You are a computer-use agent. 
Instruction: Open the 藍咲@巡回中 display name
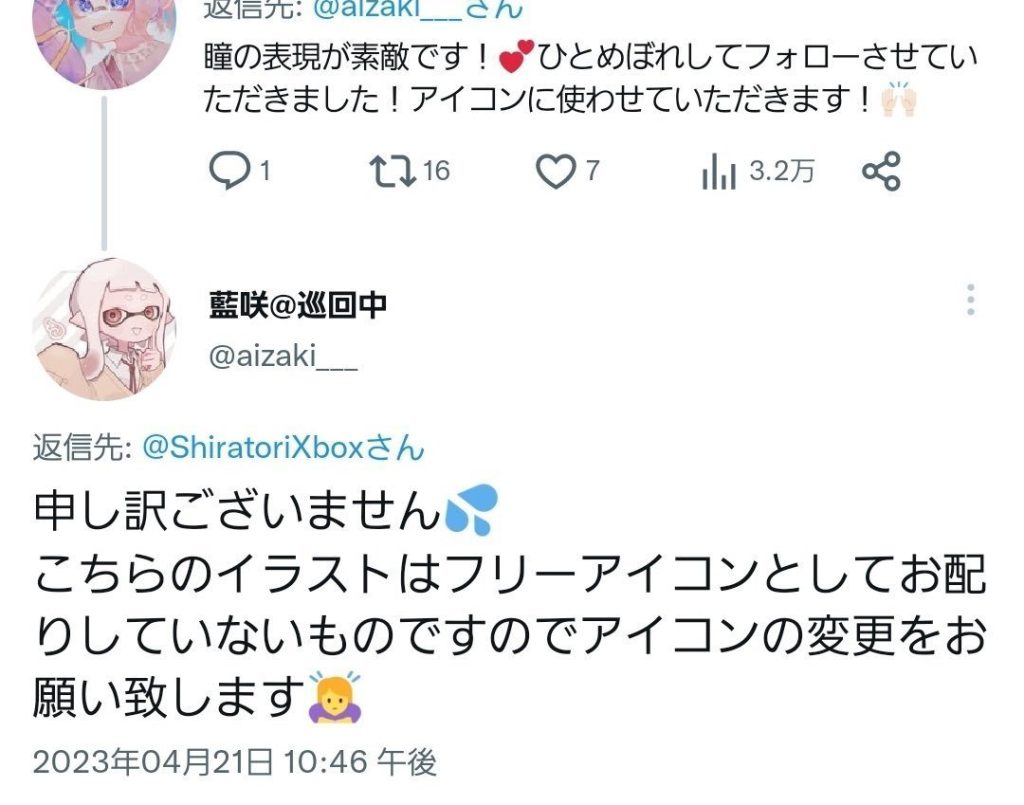tap(298, 306)
